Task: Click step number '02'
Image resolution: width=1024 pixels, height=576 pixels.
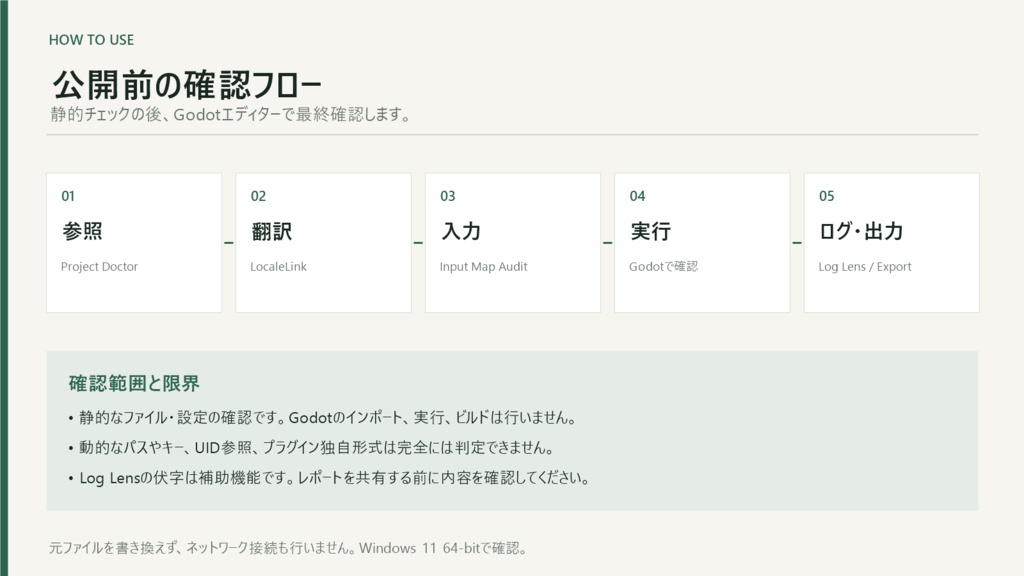Action: point(259,196)
